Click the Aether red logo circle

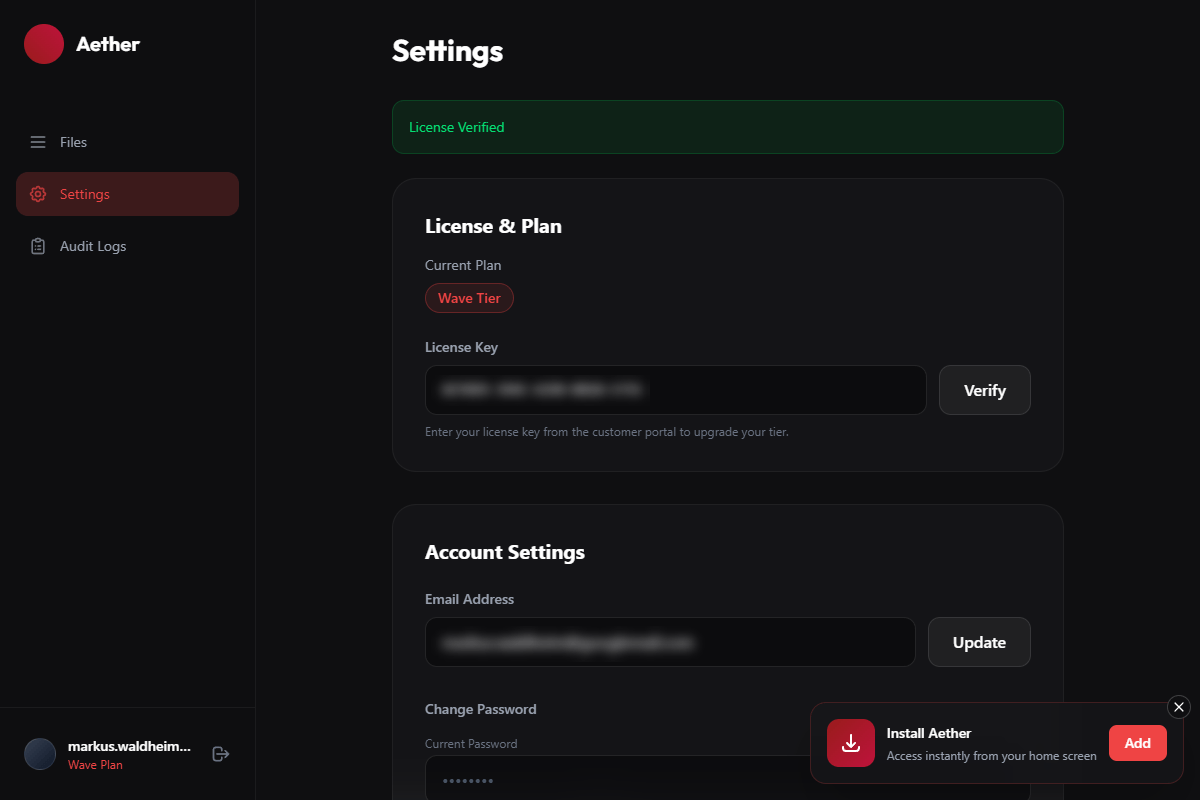point(44,44)
